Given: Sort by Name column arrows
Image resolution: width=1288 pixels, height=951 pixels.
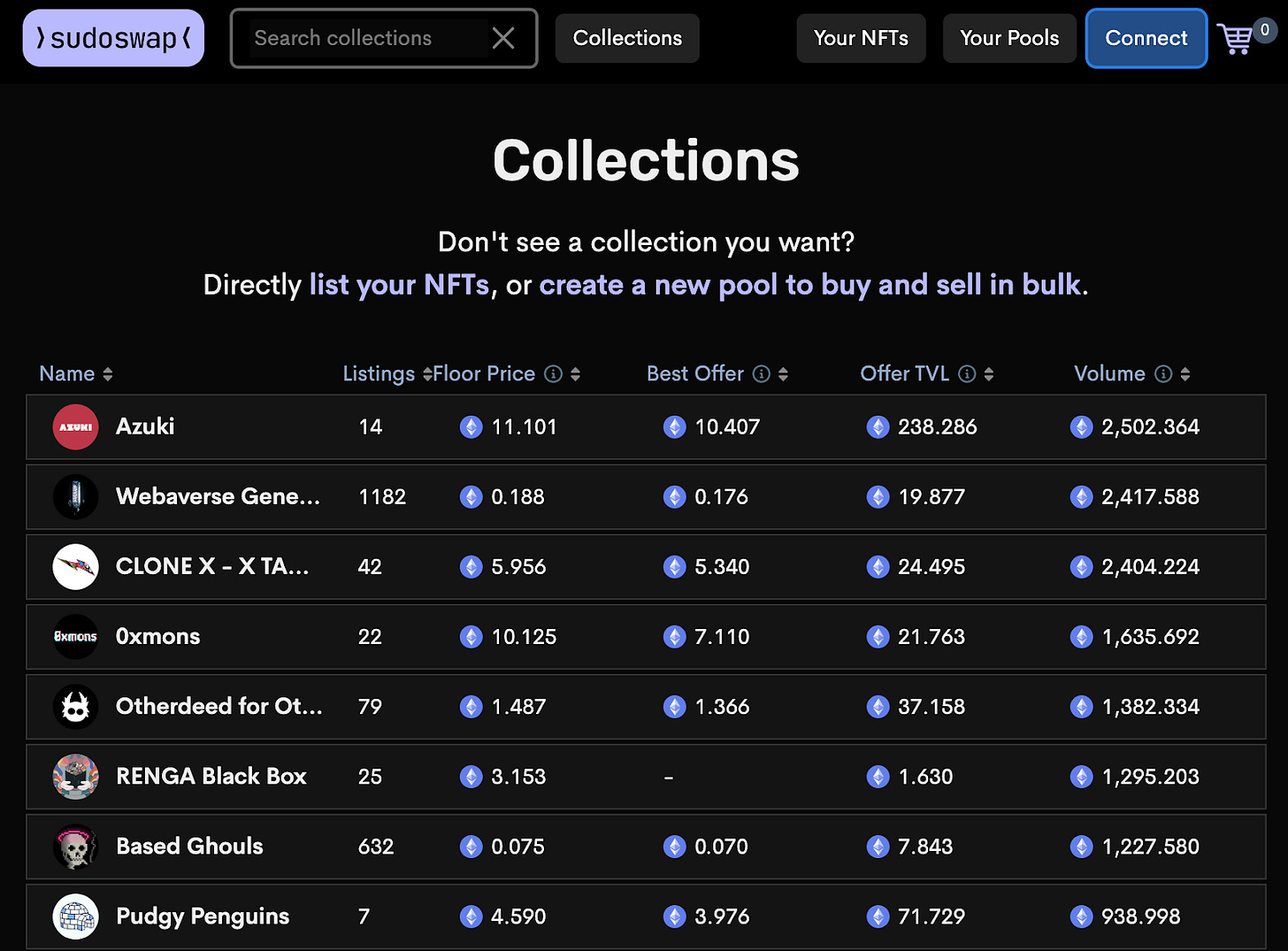Looking at the screenshot, I should [x=108, y=374].
